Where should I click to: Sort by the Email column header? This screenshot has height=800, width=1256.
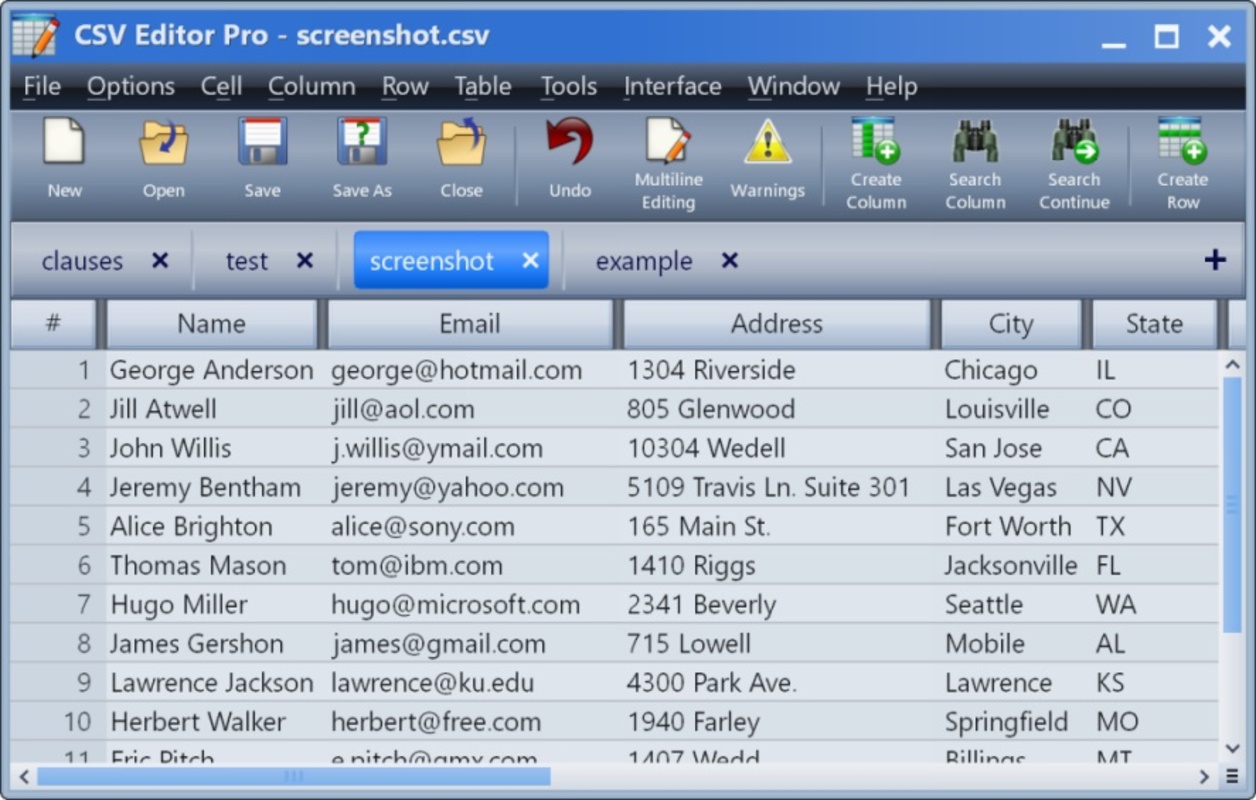click(x=469, y=324)
